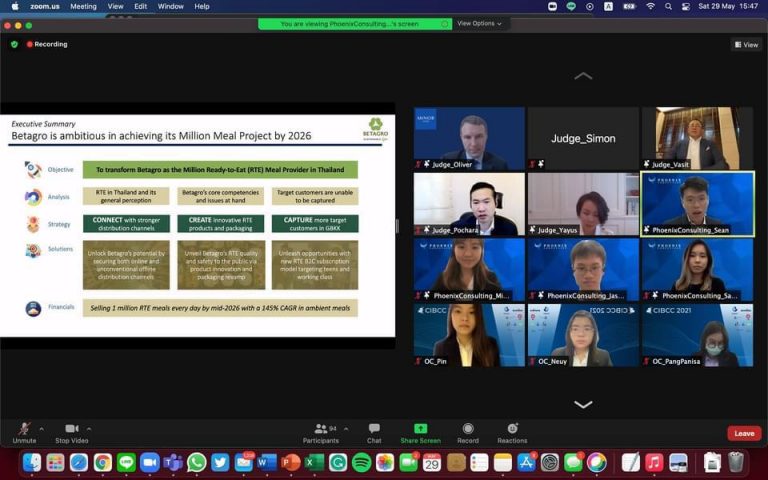This screenshot has height=480, width=768.
Task: Open WhatsApp from the dock
Action: 196,462
